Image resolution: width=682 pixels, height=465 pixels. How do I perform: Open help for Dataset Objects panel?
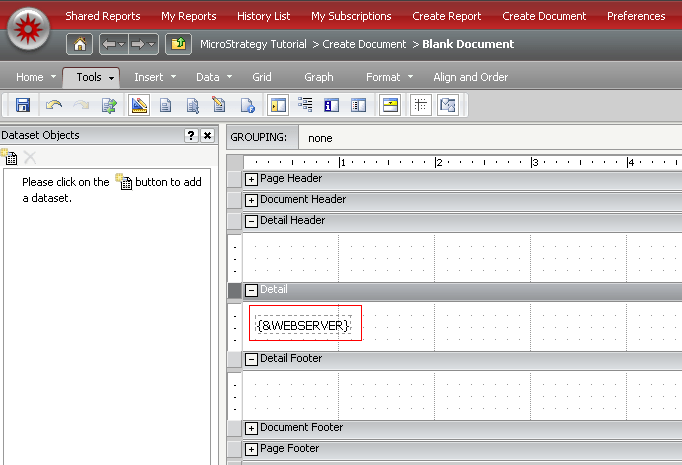(190, 136)
